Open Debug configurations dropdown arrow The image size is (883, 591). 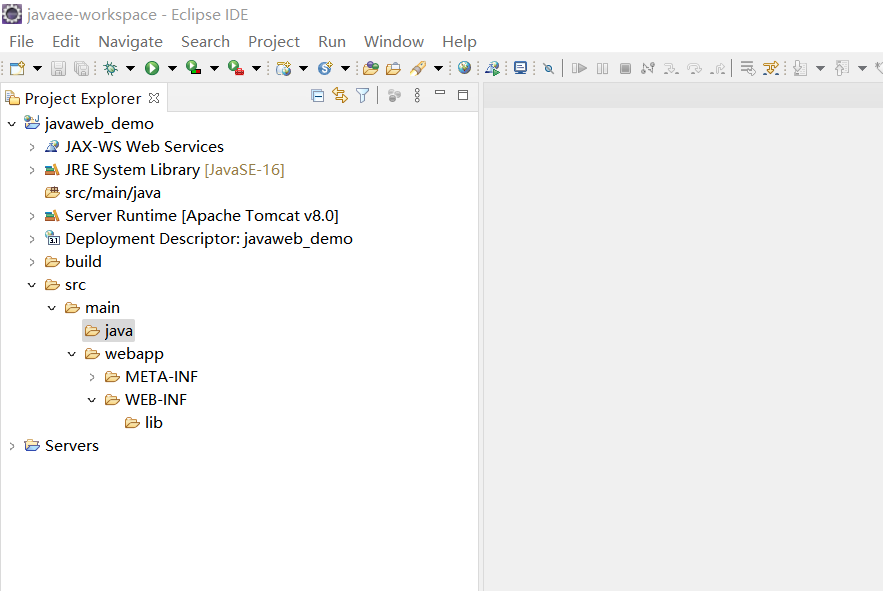tap(130, 69)
